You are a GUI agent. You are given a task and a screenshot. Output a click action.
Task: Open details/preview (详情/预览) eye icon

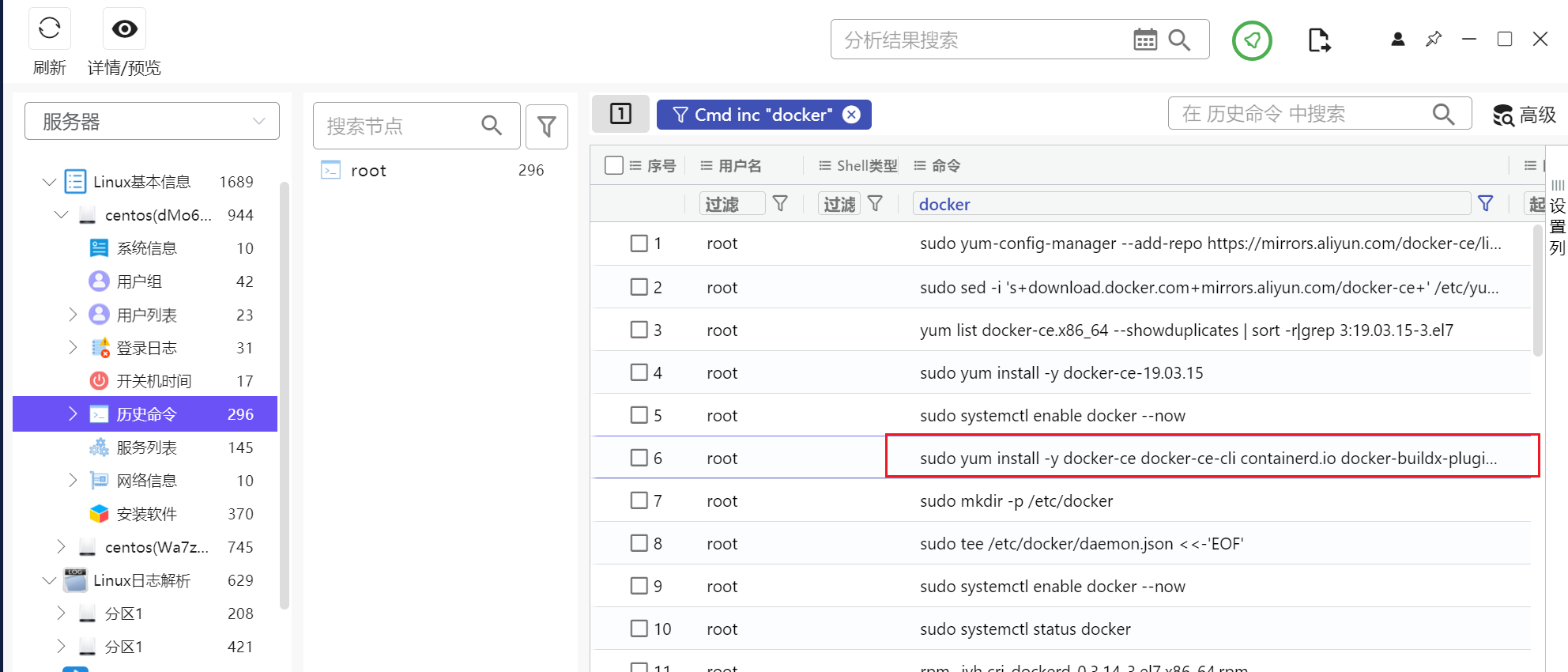124,29
